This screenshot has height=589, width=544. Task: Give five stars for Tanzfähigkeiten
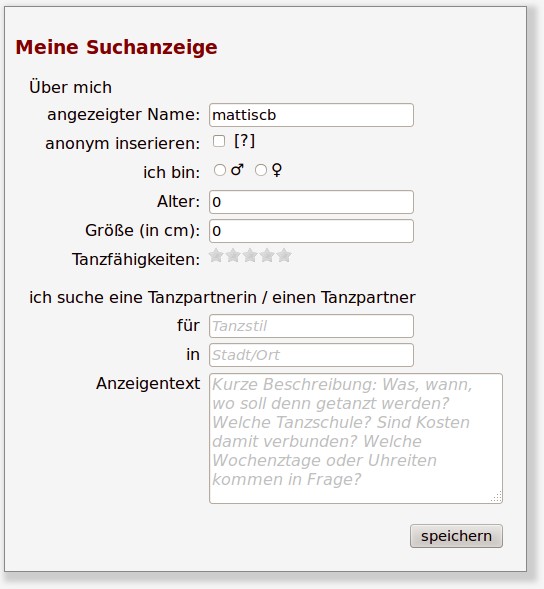coord(284,255)
